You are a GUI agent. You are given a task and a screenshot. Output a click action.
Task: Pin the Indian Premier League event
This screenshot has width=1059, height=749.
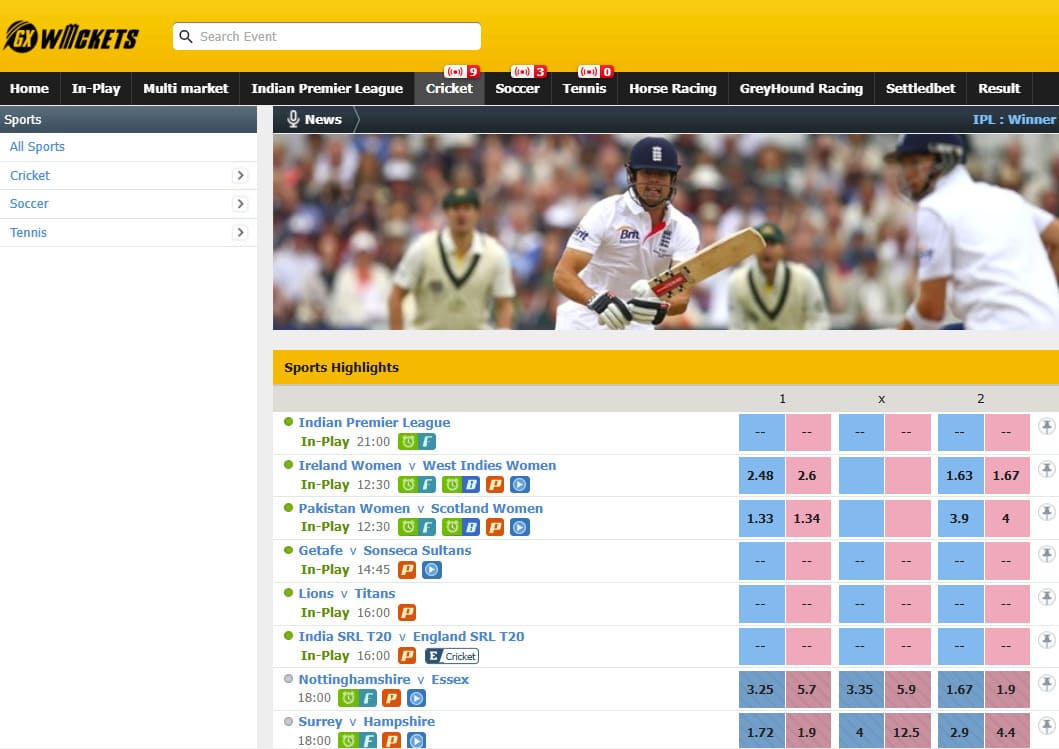coord(1046,427)
